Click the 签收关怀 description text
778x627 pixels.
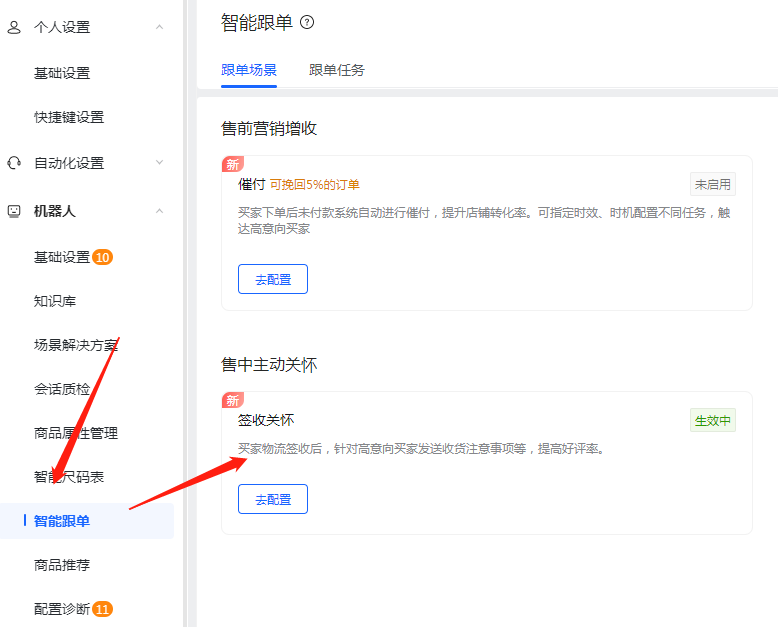421,449
